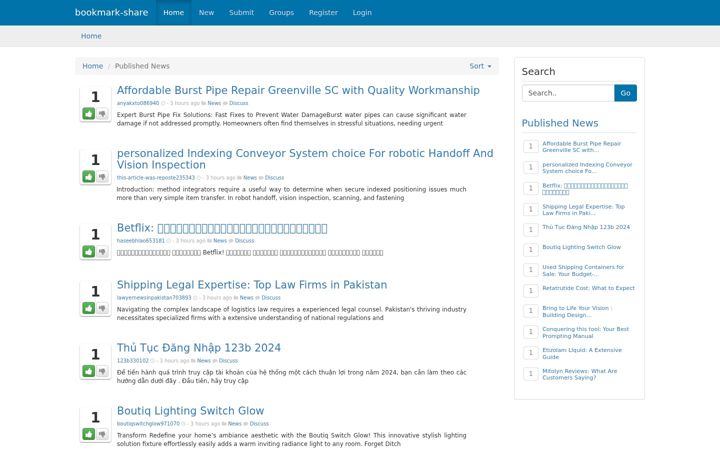Viewport: 720px width, 450px height.
Task: Downvote the Thủ Tục Đăng Nhập 123b post
Action: pos(102,371)
